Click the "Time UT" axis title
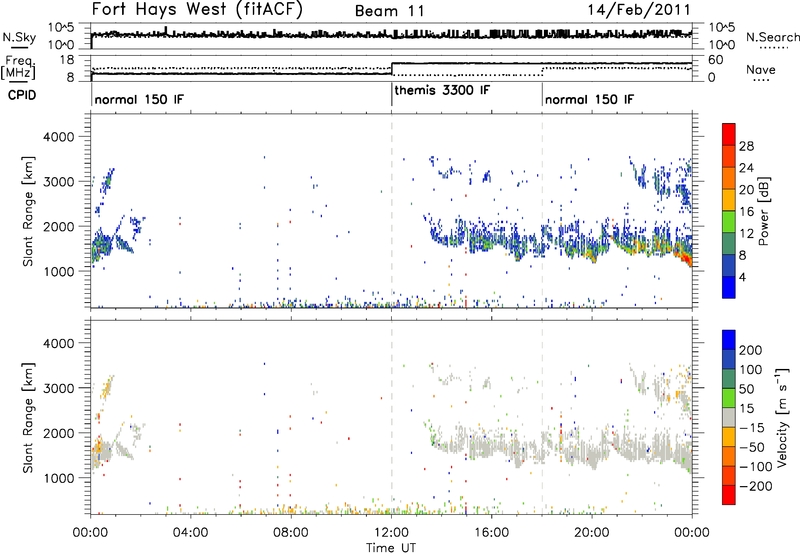The width and height of the screenshot is (800, 554). pyautogui.click(x=391, y=548)
